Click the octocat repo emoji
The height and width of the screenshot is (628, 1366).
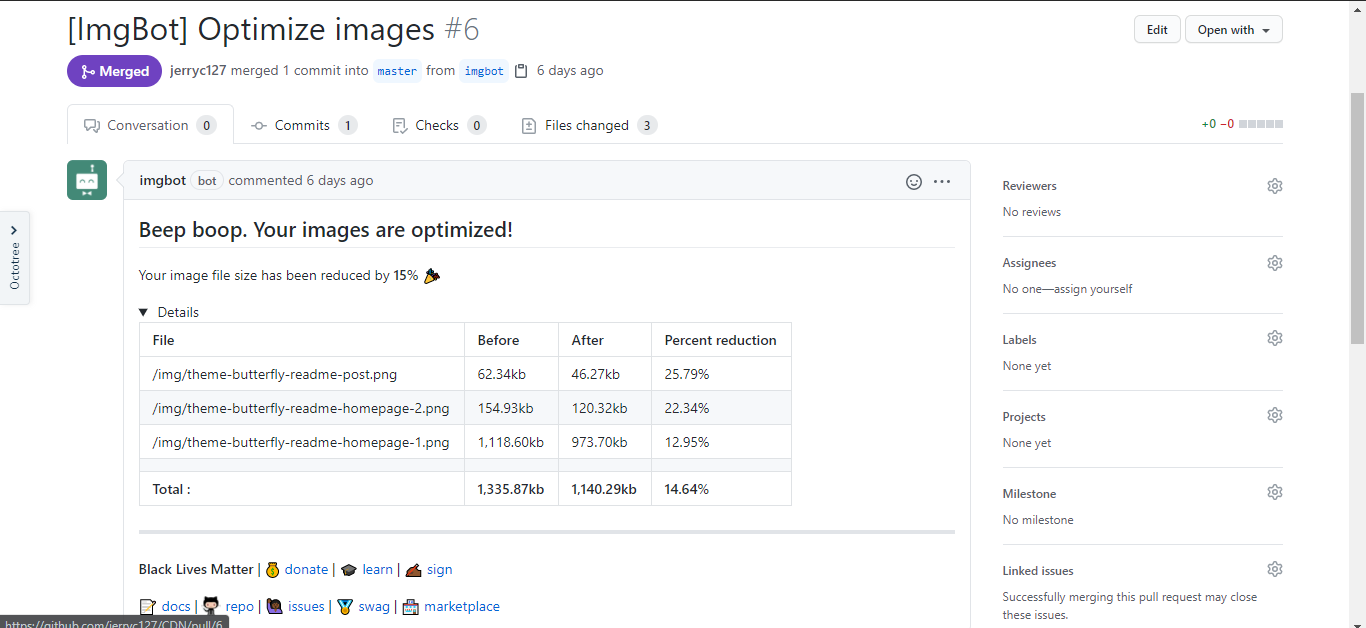point(211,606)
